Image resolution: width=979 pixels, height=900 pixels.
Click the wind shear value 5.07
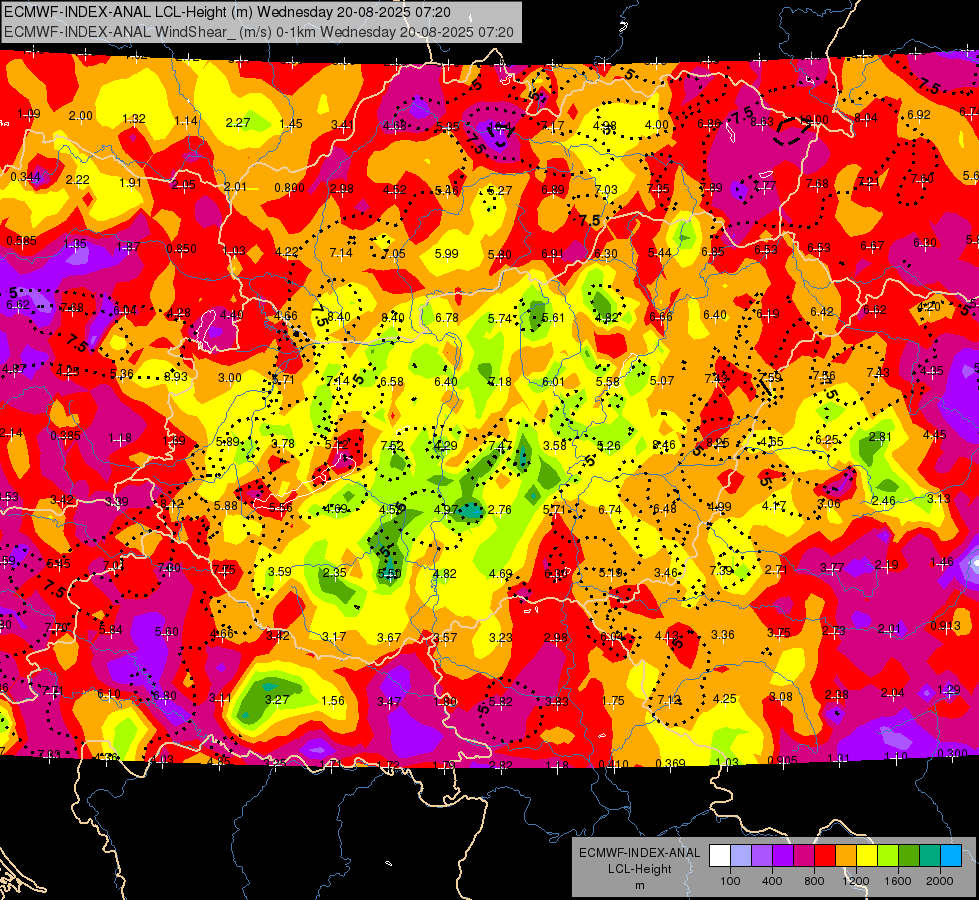(662, 380)
